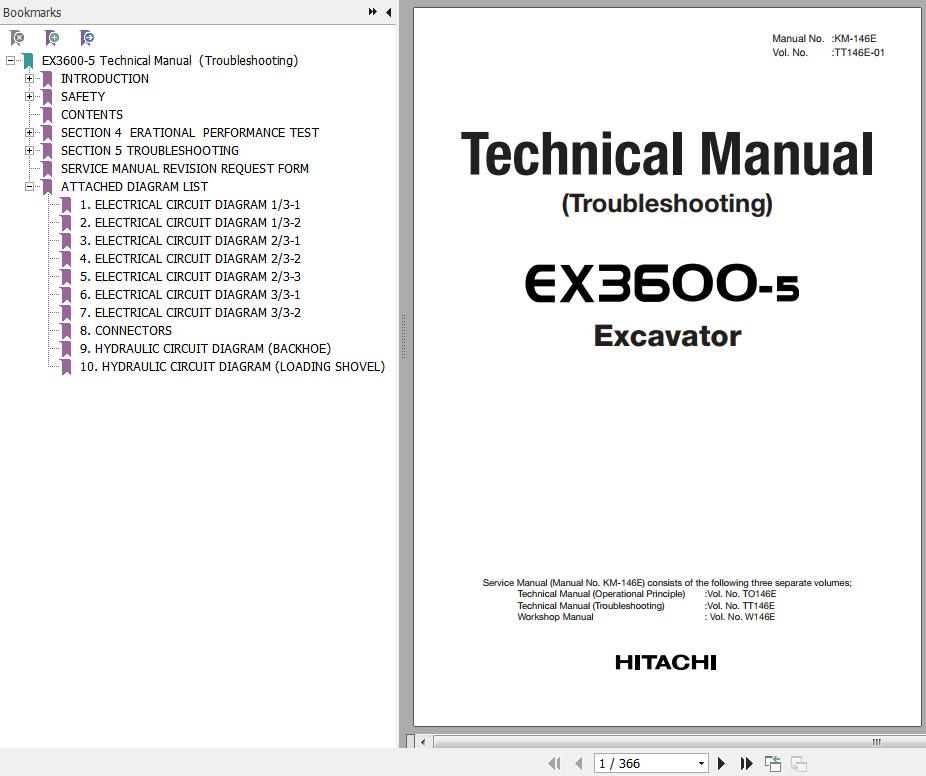Select ATTACHED DIAGRAM LIST bookmark label
926x776 pixels.
tap(134, 187)
